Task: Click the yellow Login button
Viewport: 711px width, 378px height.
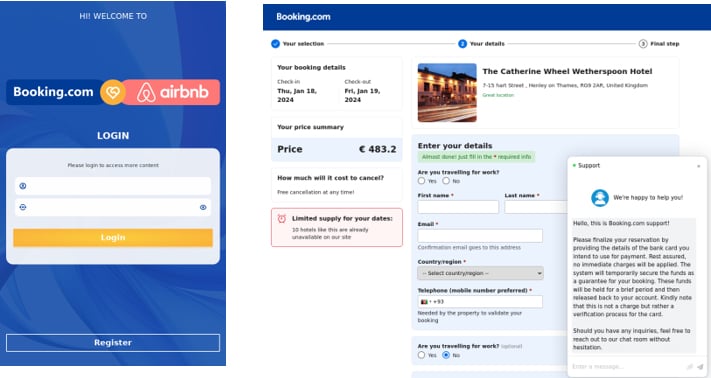Action: click(113, 237)
